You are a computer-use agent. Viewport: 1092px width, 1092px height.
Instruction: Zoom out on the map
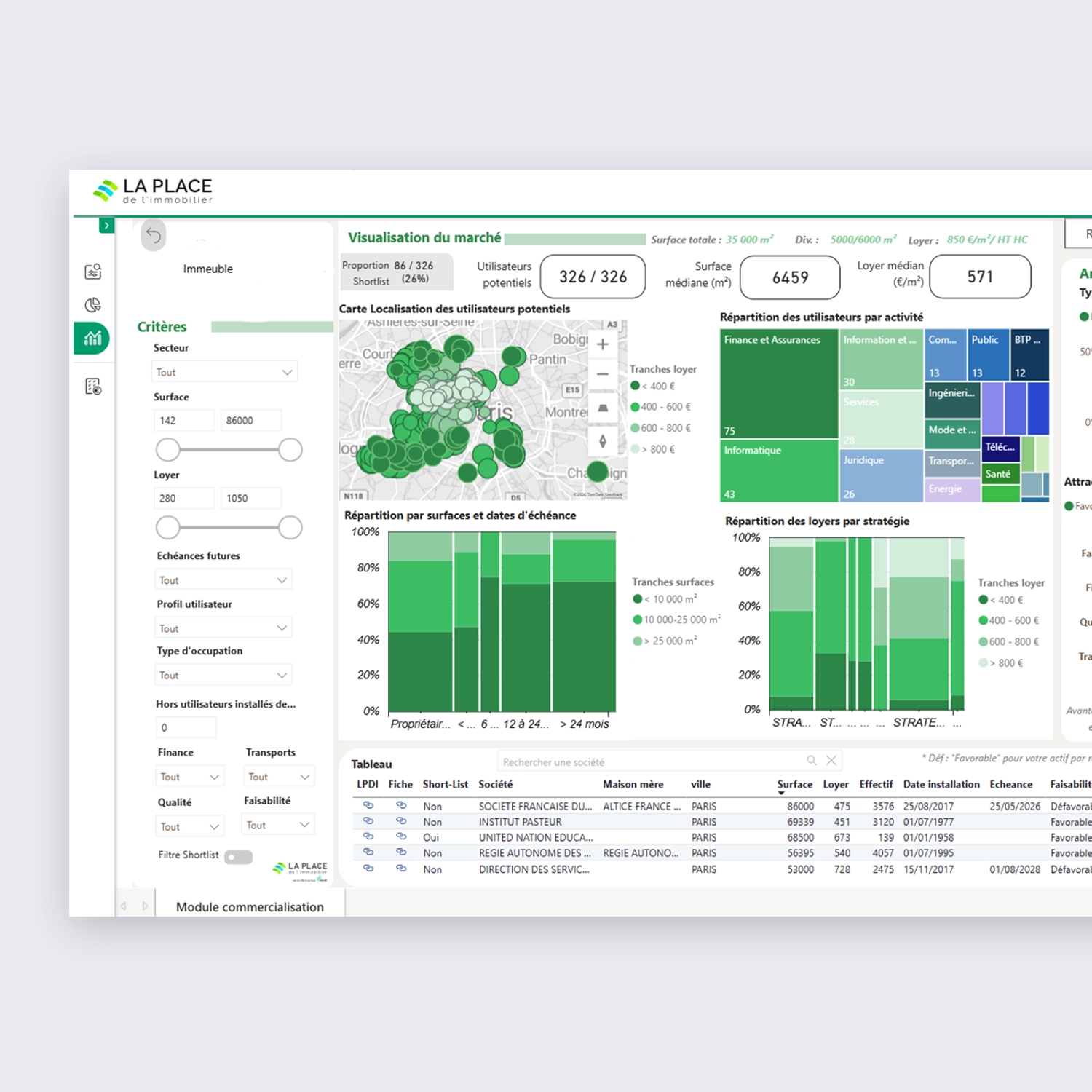[603, 374]
